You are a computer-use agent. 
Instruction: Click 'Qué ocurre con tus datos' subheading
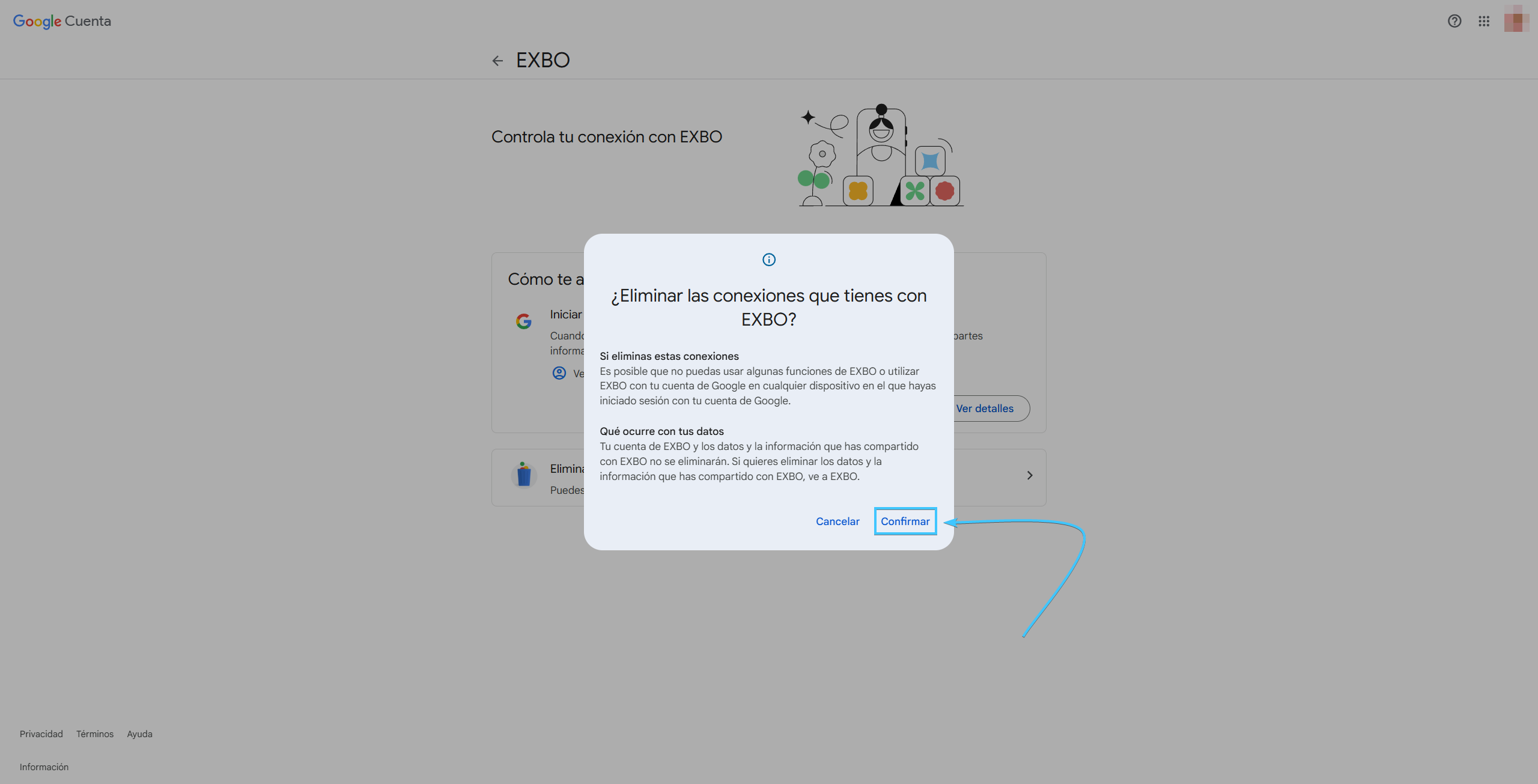(661, 431)
